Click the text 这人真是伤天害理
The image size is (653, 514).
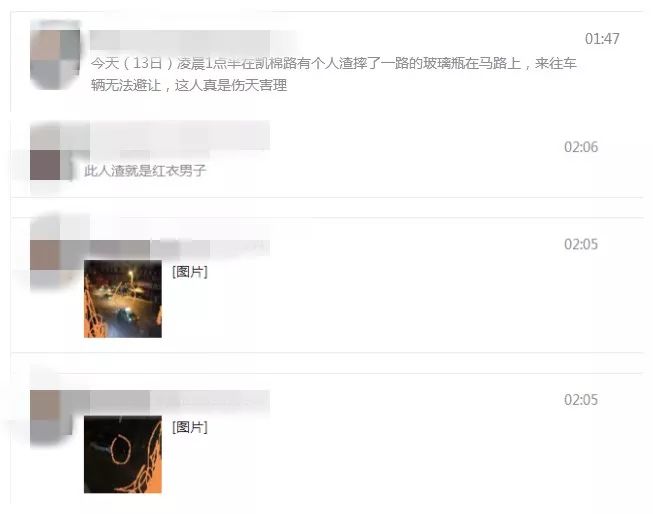coord(231,85)
